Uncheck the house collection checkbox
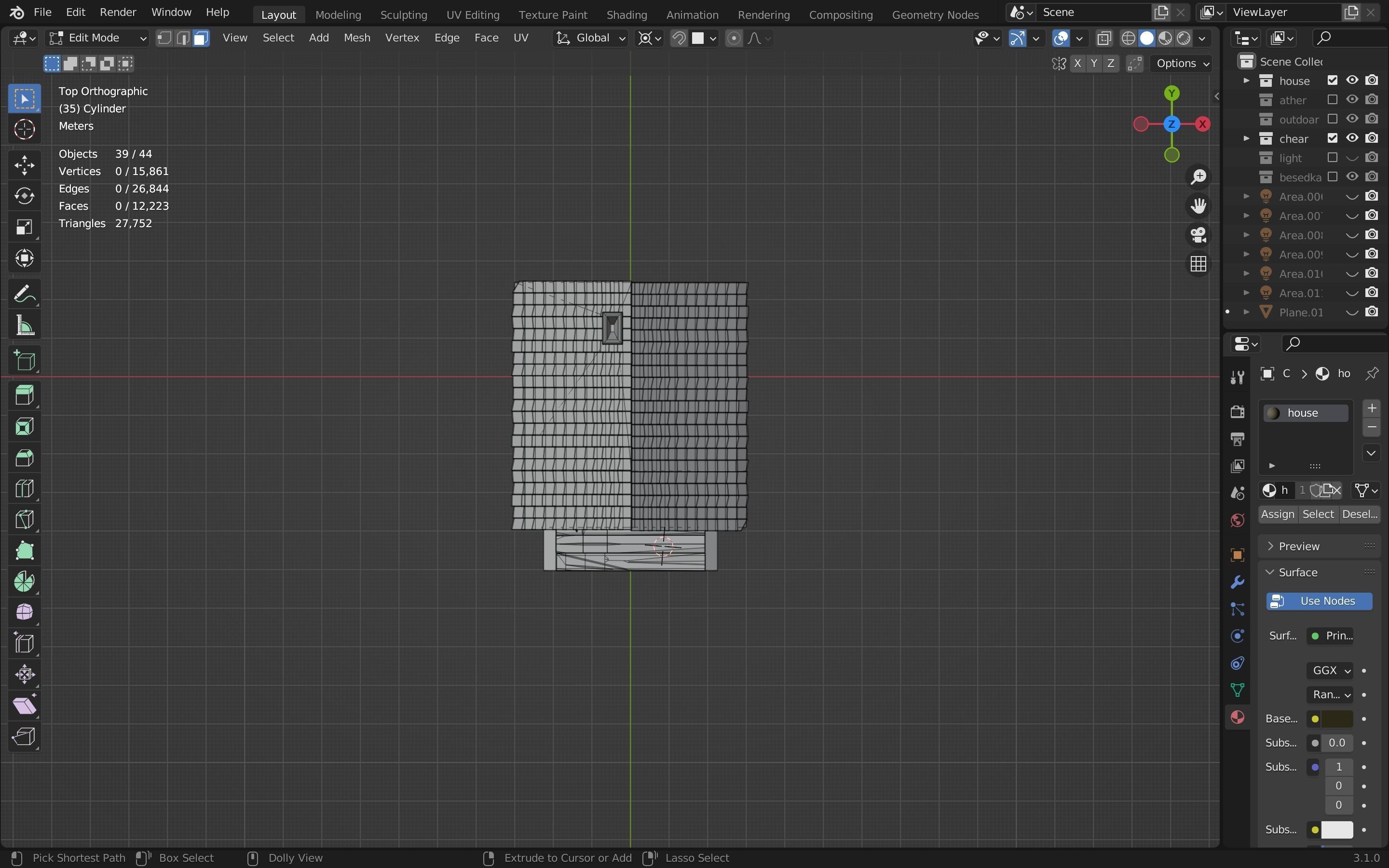This screenshot has height=868, width=1389. pyautogui.click(x=1333, y=81)
